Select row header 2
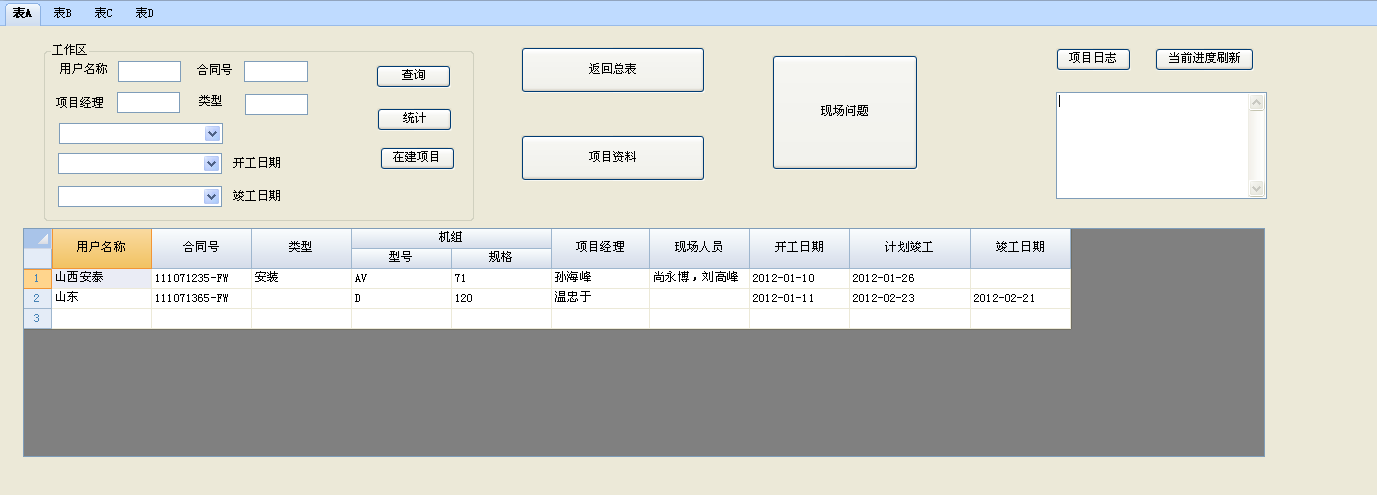This screenshot has height=495, width=1377. coord(38,298)
